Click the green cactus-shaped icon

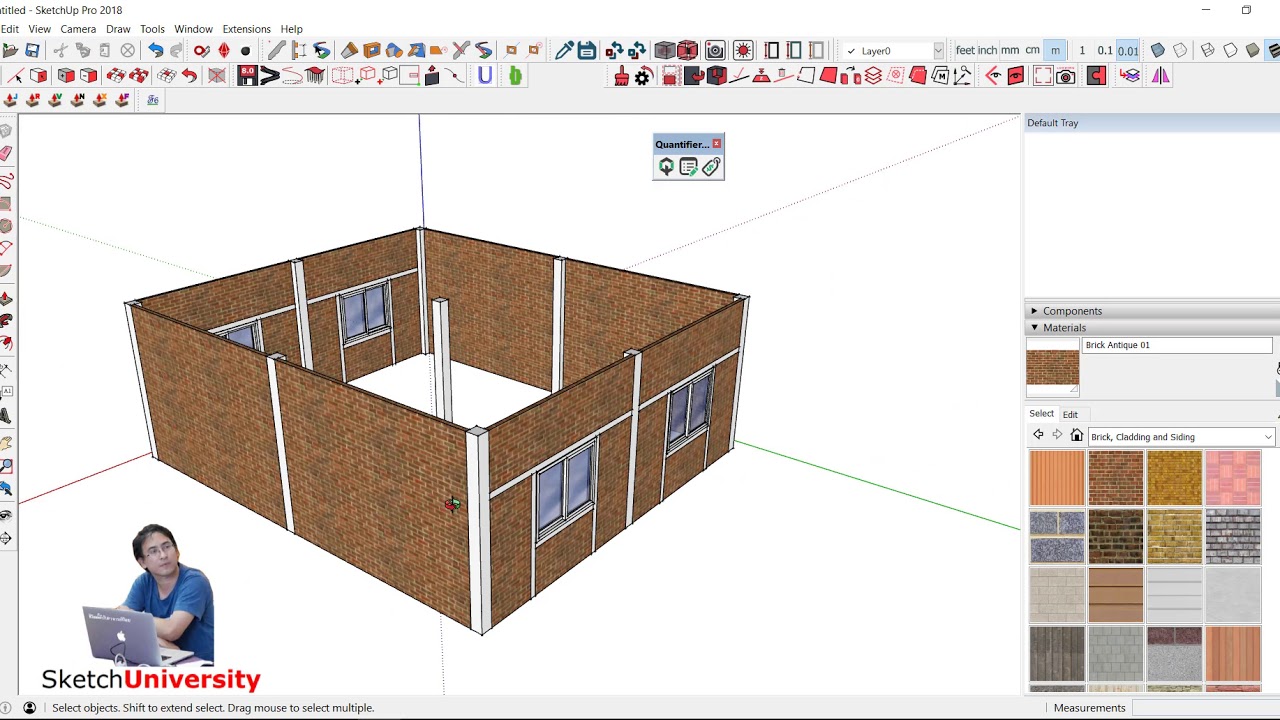tap(515, 76)
